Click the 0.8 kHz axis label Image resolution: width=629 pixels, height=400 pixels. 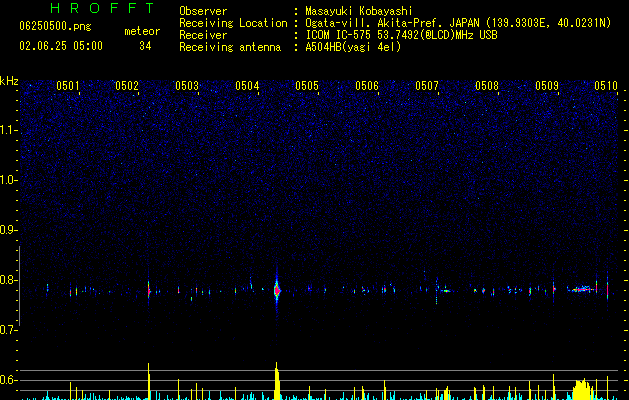pos(8,280)
